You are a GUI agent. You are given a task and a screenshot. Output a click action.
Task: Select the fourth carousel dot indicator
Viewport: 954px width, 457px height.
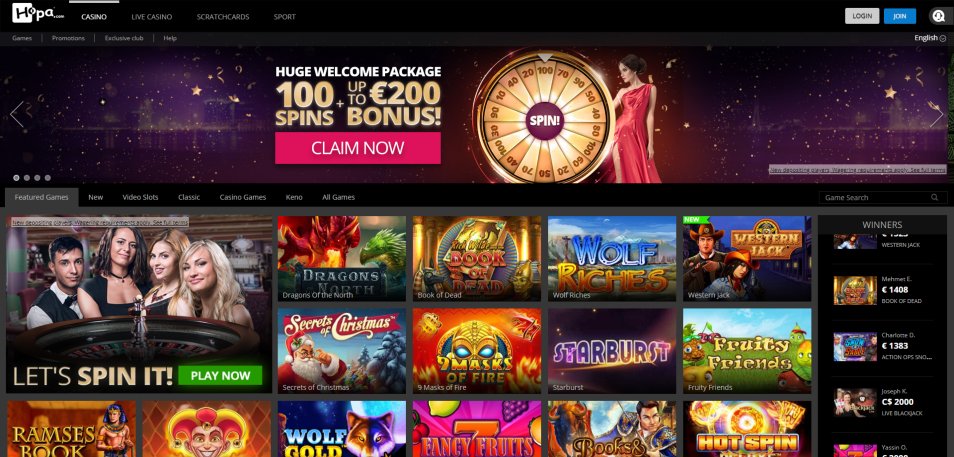coord(47,178)
